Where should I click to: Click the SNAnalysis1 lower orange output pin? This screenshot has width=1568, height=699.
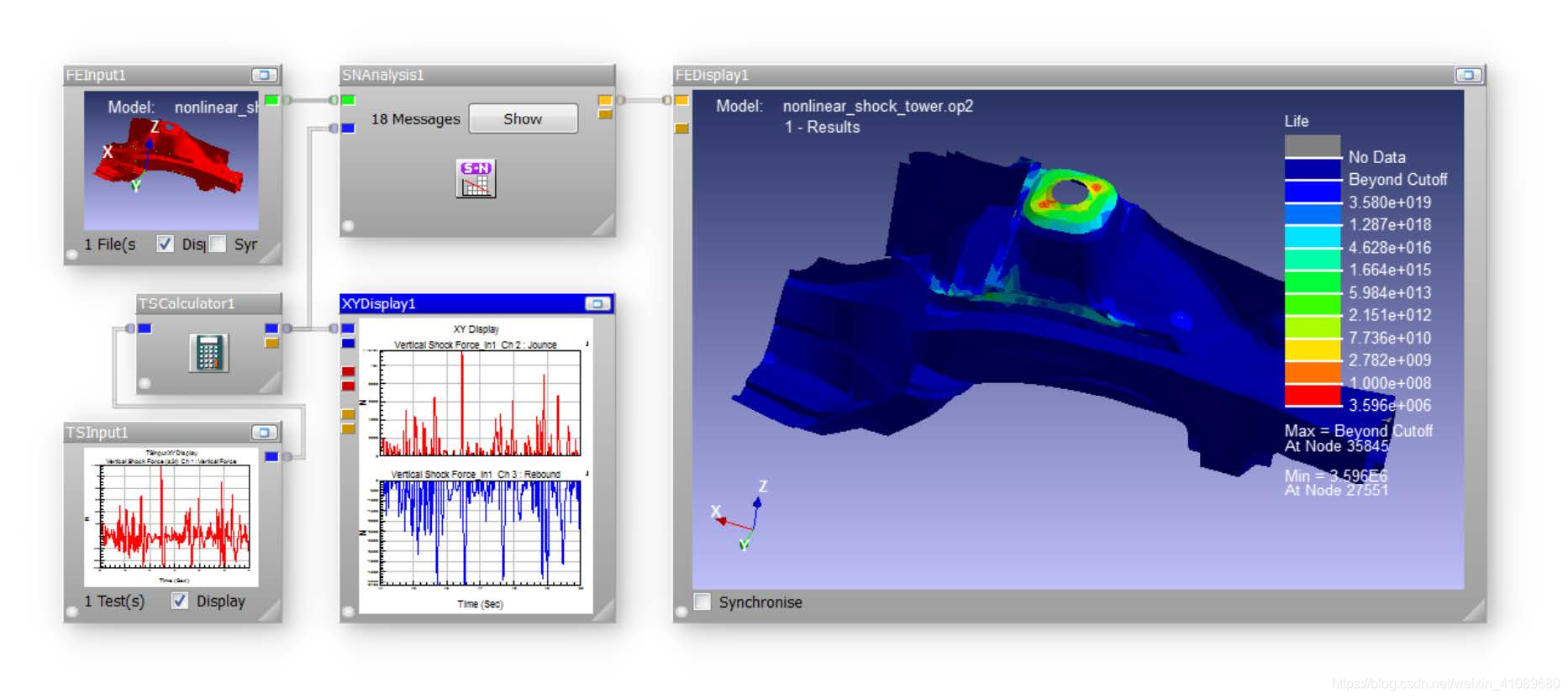pos(605,114)
